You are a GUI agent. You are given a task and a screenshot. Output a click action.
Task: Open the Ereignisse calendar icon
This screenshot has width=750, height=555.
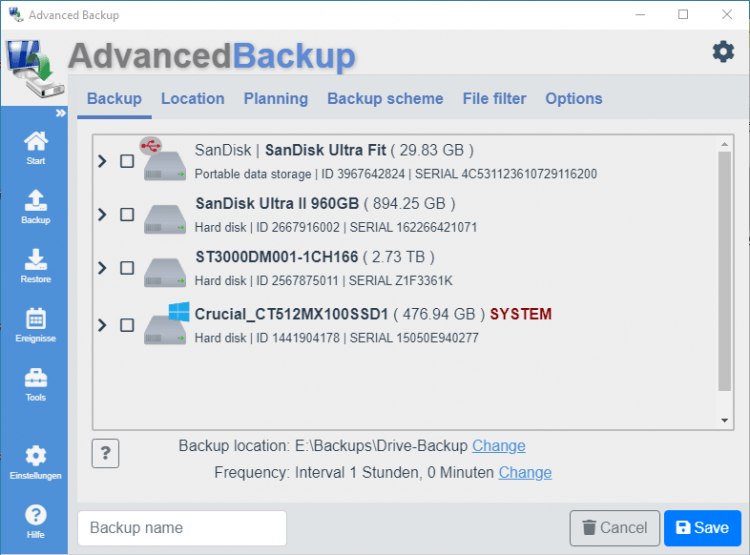click(x=35, y=320)
